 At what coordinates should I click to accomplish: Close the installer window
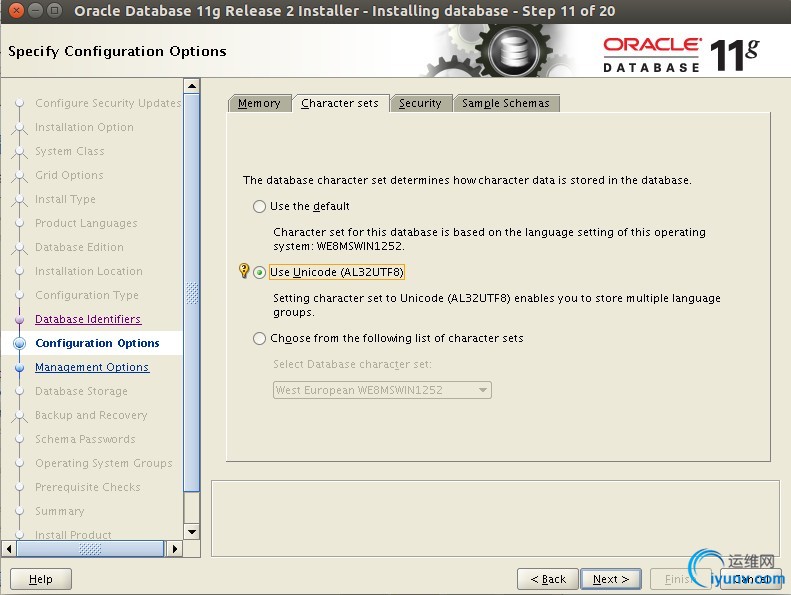16,10
